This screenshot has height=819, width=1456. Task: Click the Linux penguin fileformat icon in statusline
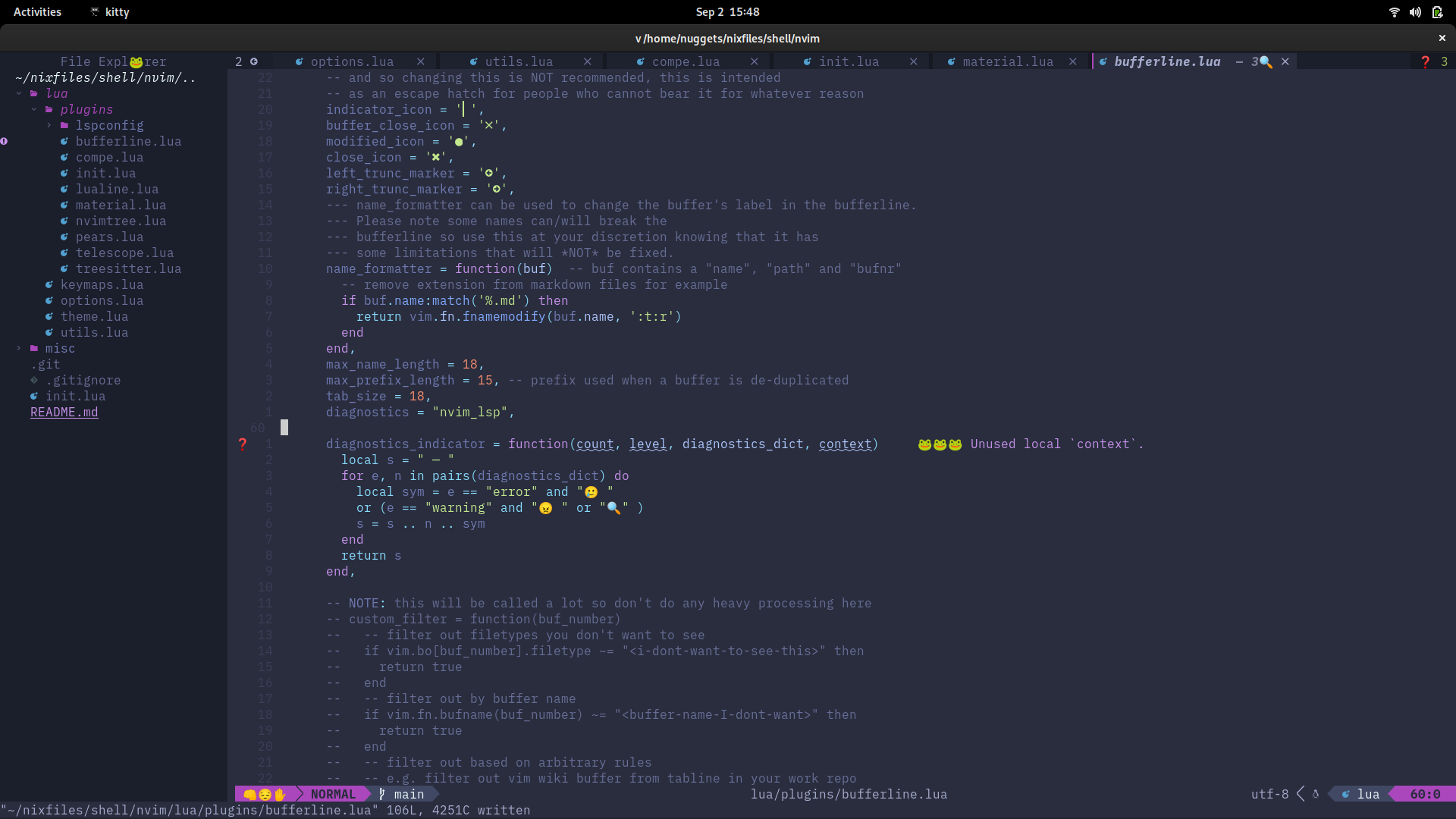tap(1316, 794)
